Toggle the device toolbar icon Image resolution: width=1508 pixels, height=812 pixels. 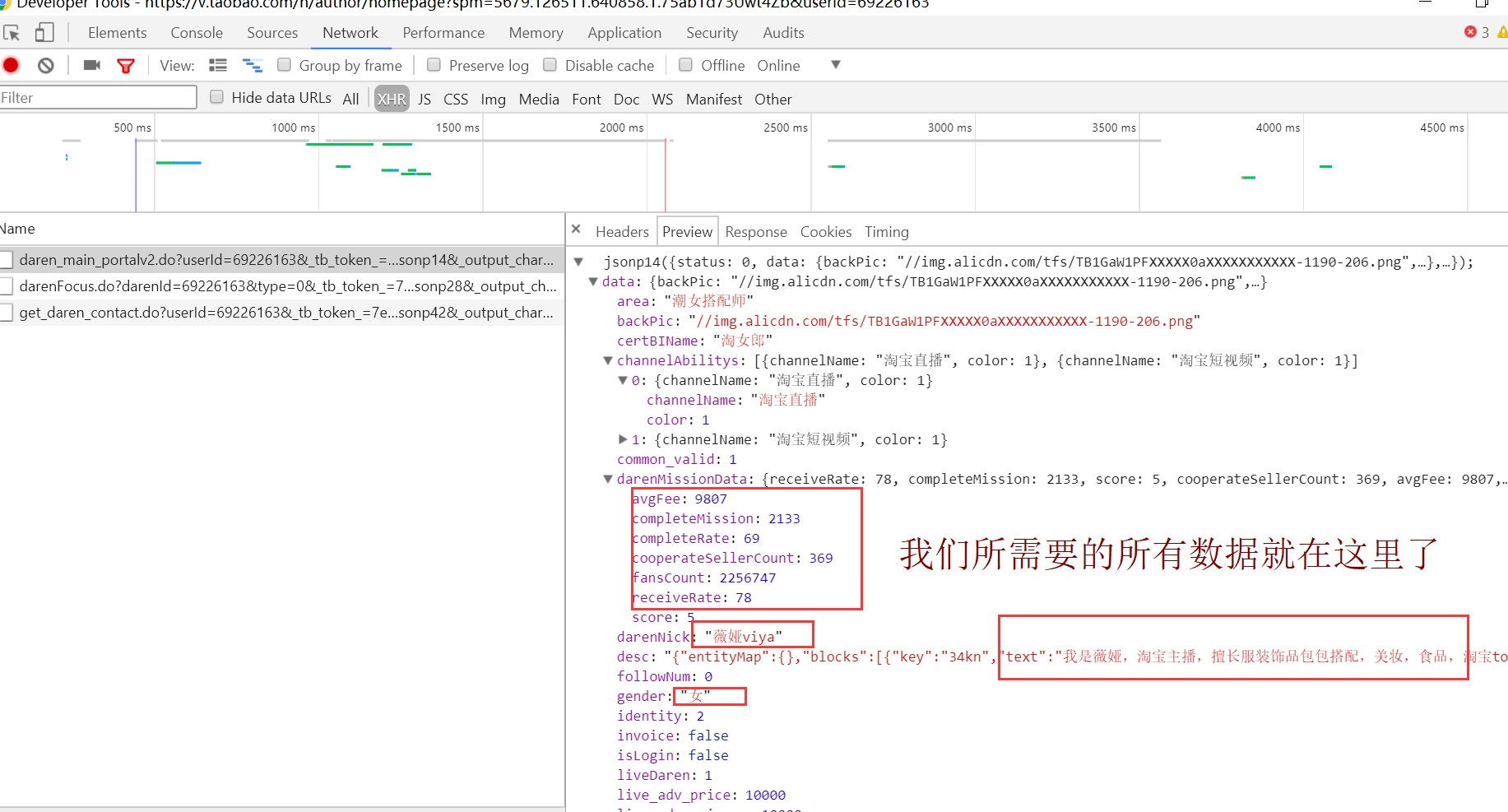pos(44,33)
